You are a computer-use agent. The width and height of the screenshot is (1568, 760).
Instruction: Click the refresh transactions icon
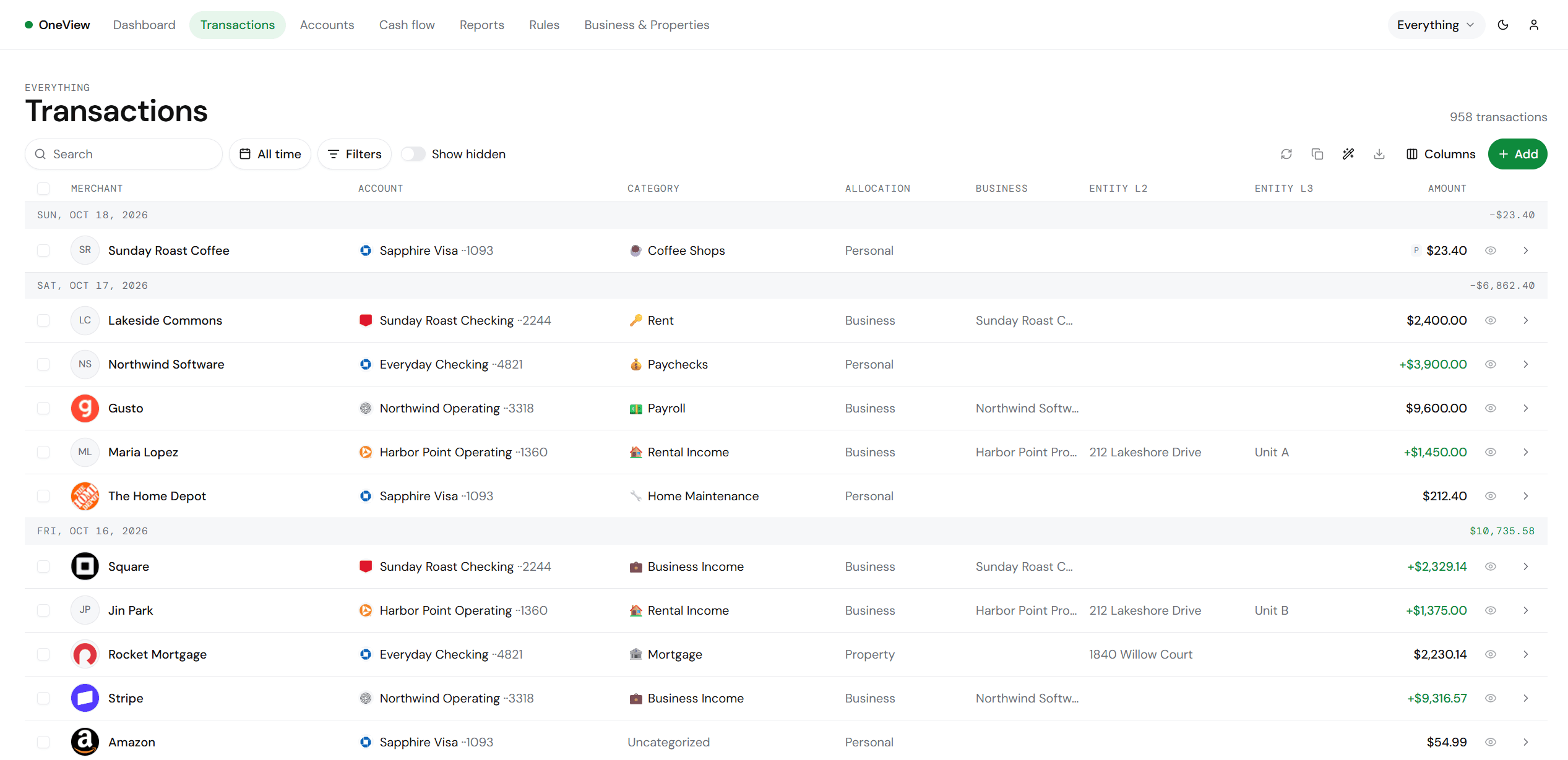pos(1286,154)
